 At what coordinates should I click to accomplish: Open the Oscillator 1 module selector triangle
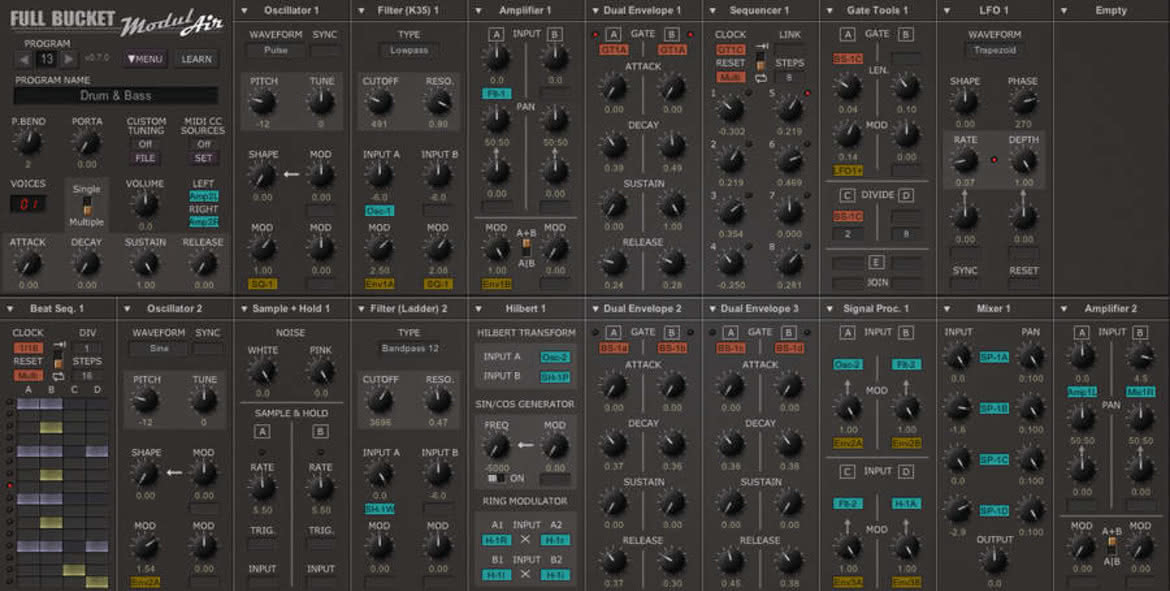244,10
